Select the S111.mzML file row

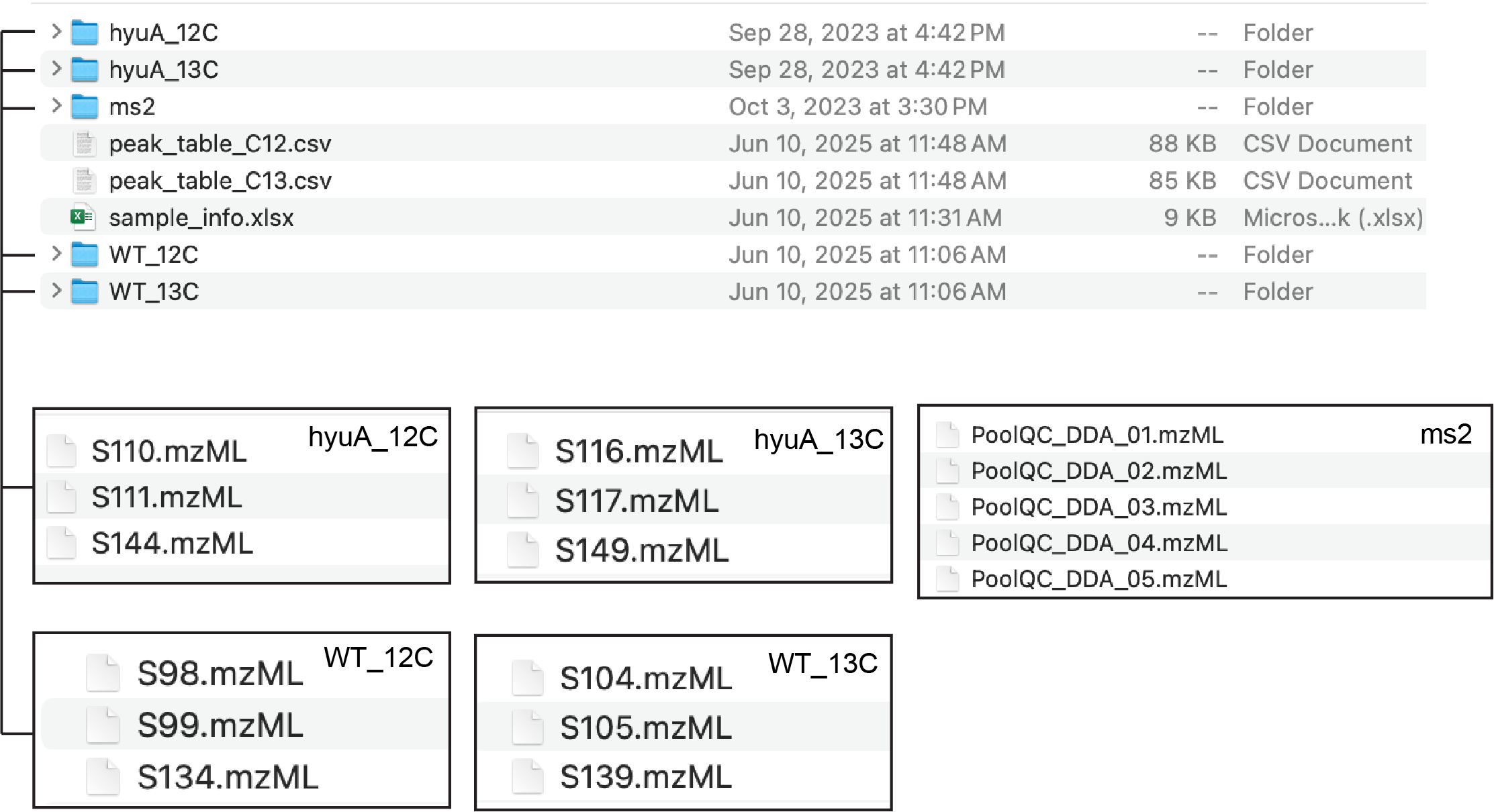[242, 497]
